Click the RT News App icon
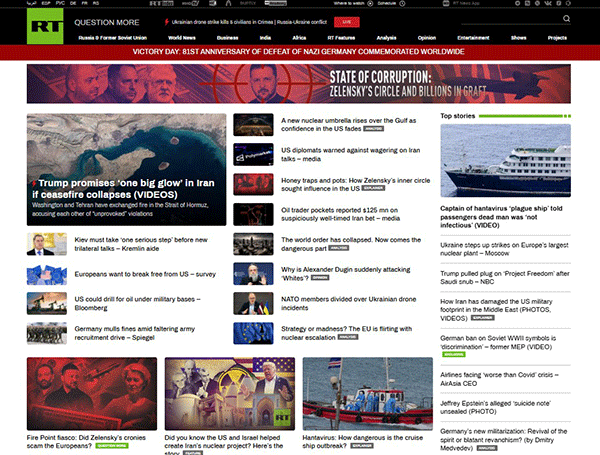Screen dimensions: 600x455 tap(446, 3)
